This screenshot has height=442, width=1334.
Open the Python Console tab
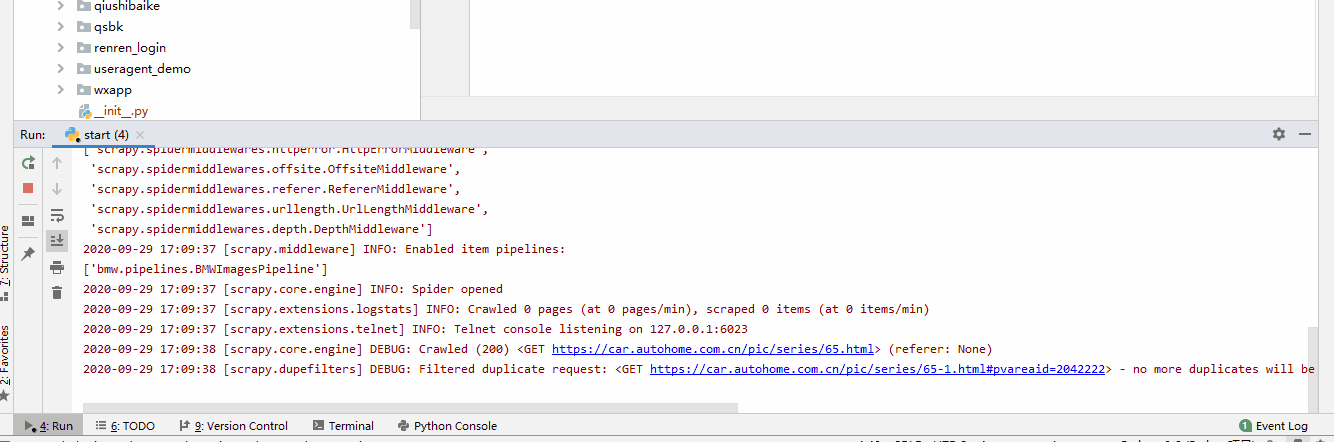pyautogui.click(x=447, y=425)
